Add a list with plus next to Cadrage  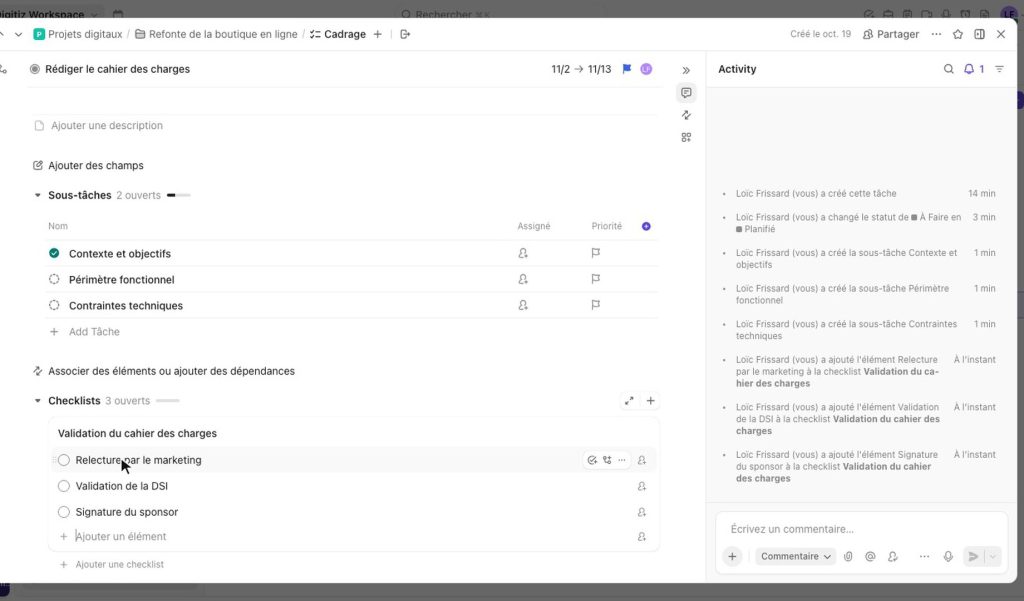377,34
